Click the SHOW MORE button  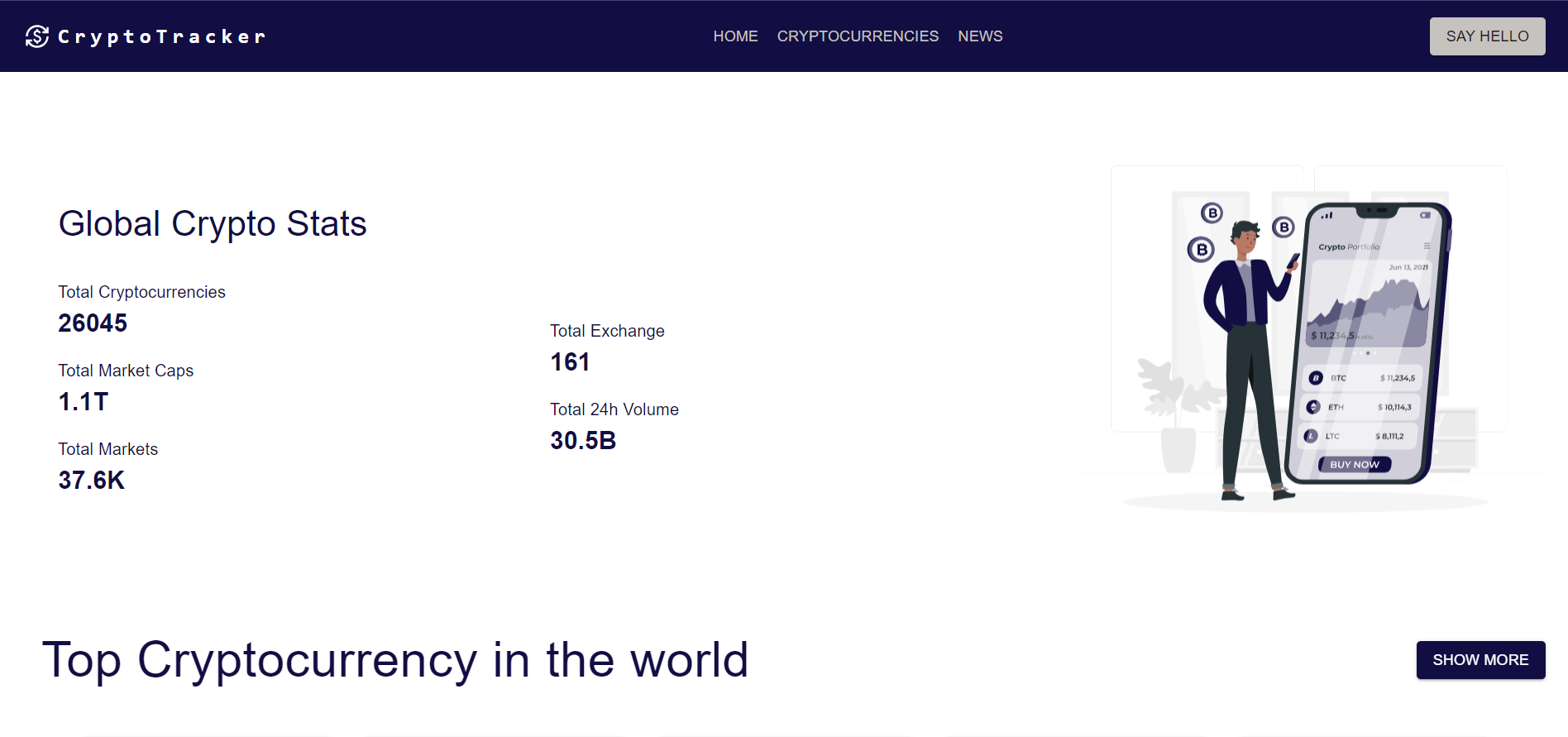1480,660
